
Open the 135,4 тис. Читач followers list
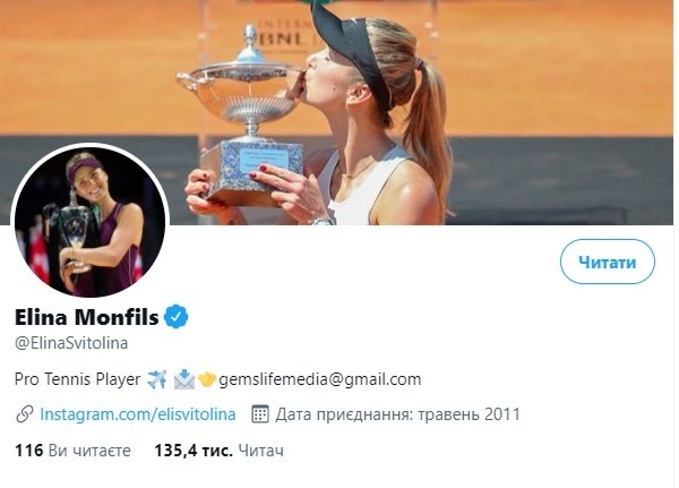tap(218, 451)
